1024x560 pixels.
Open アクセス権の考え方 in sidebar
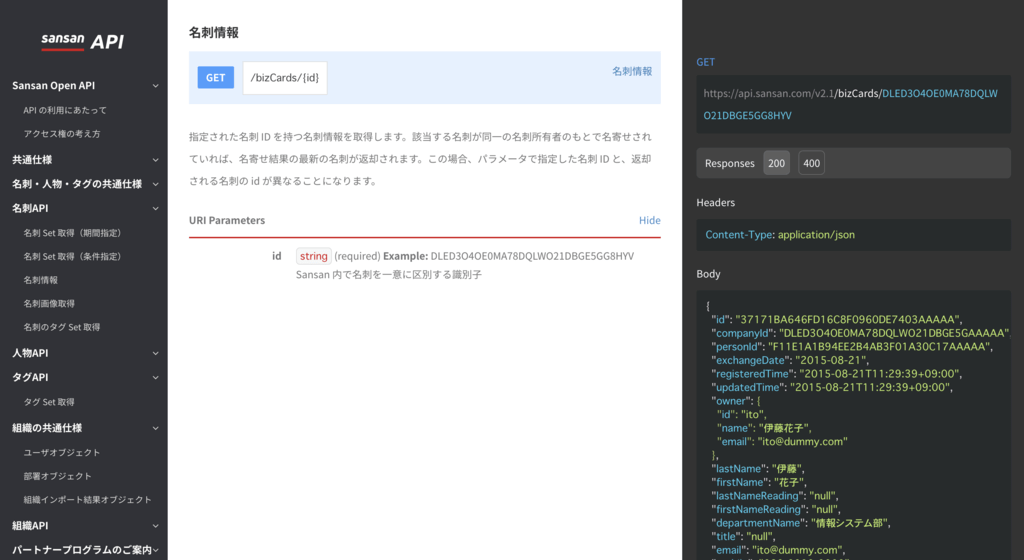[62, 134]
